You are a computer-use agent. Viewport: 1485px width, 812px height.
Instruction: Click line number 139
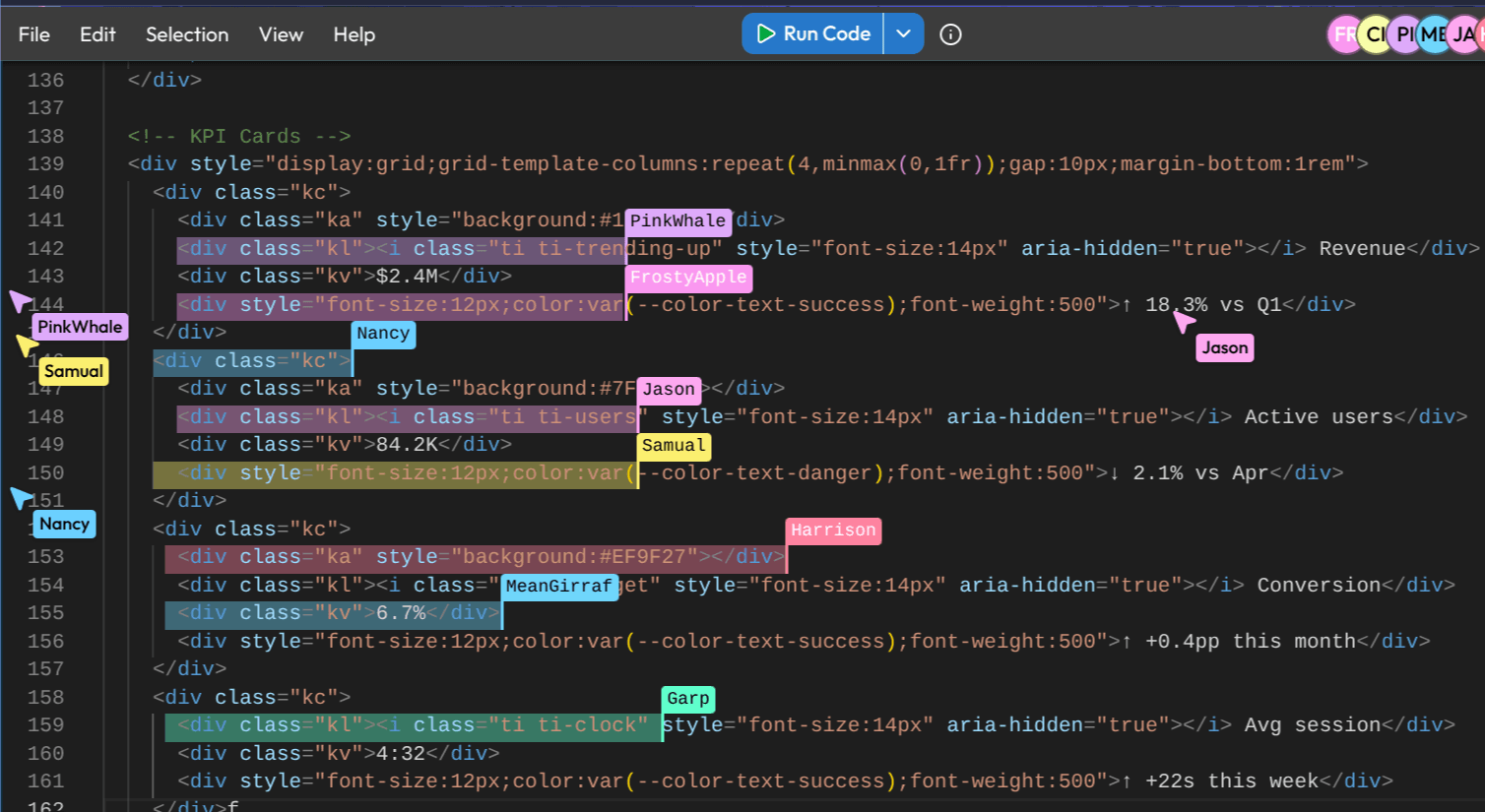pos(46,164)
